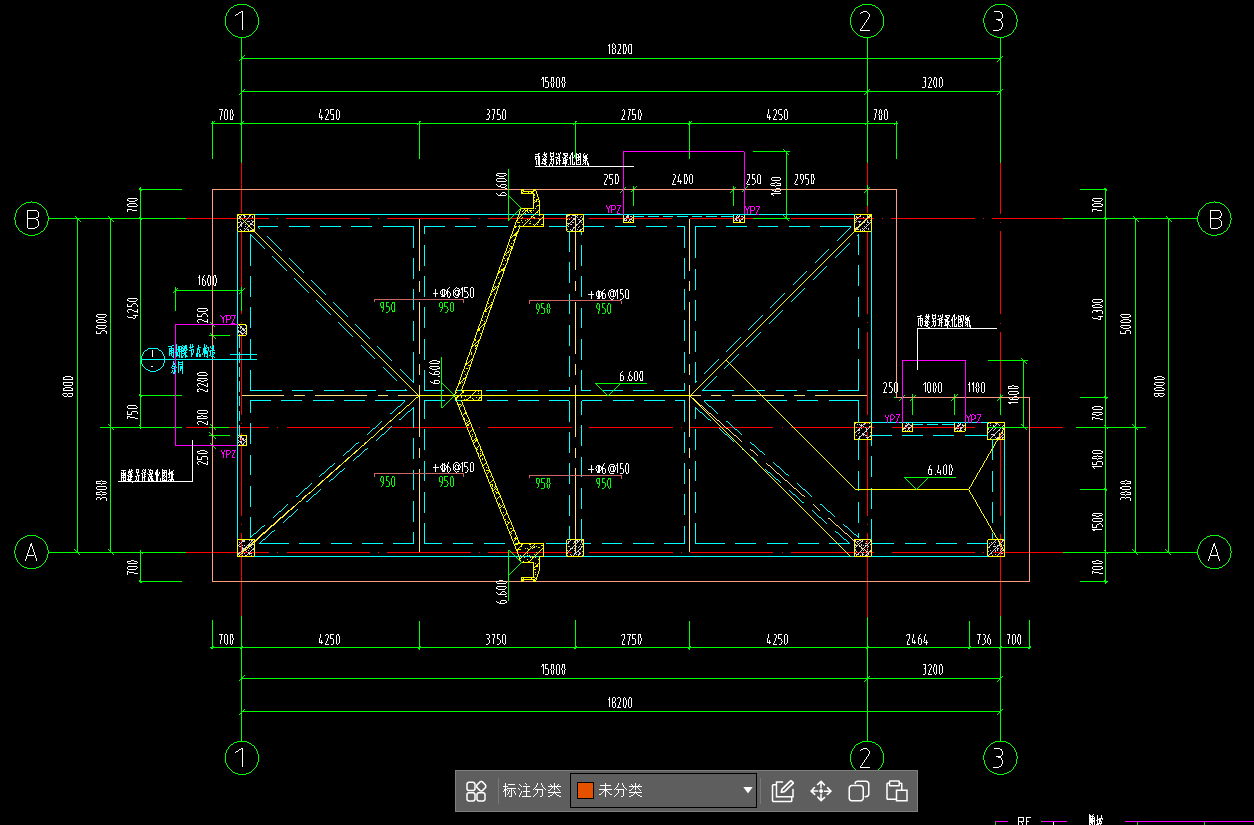Screen dimensions: 1254x825
Task: Select the 1000 dimension text
Action: [x=931, y=387]
